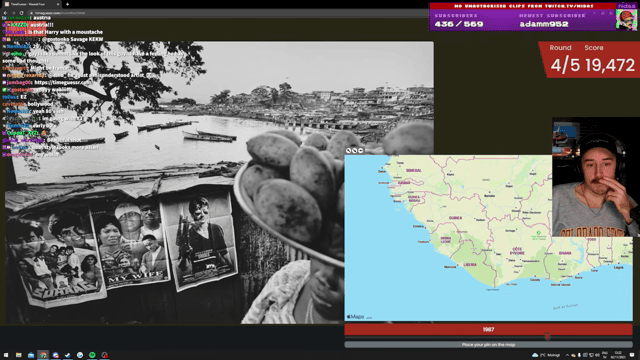Place a pin on Liberia on the map
Viewport: 640px width, 360px height.
470,264
